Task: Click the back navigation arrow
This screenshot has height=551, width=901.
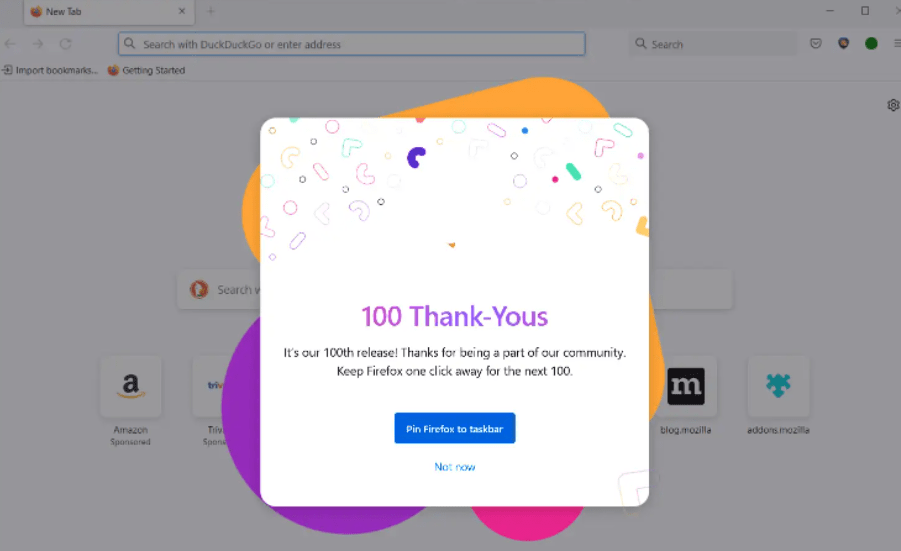Action: pos(11,44)
